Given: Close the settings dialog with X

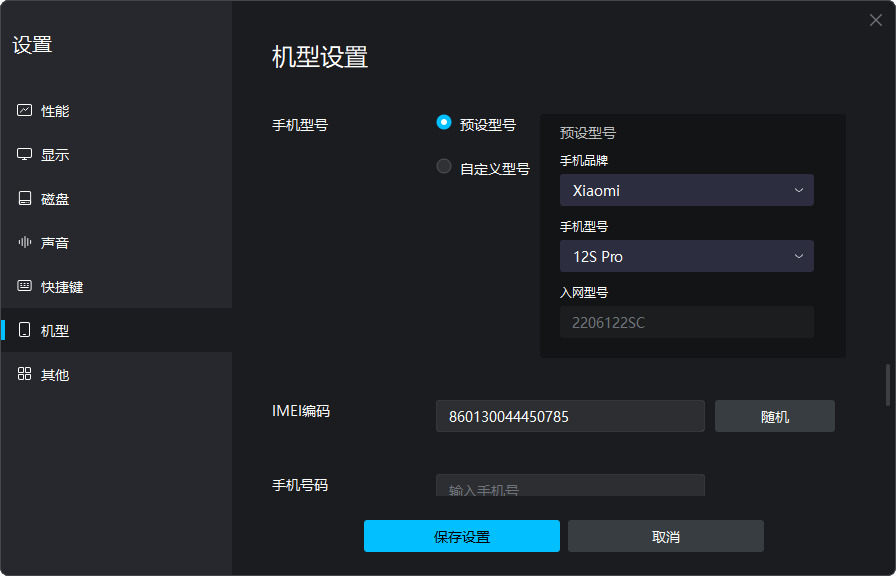Looking at the screenshot, I should pos(876,20).
